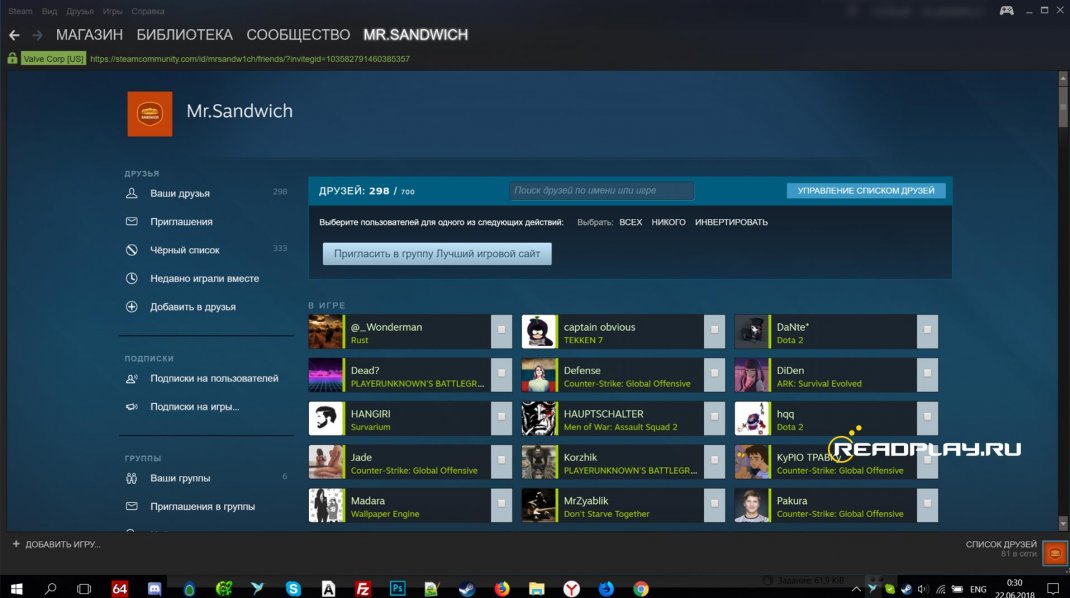Open the 'Друзья' menu
1070x598 pixels.
(80, 11)
